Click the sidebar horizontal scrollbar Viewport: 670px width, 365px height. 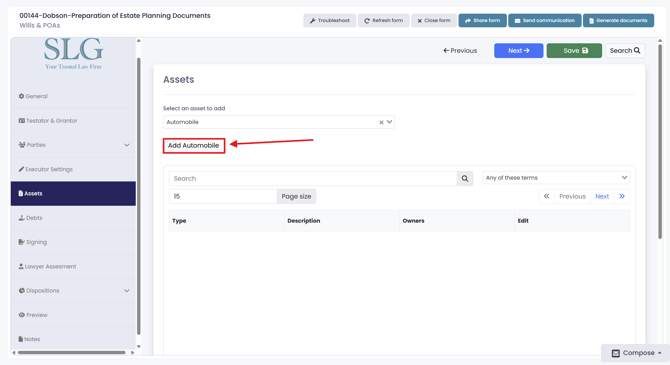point(72,353)
